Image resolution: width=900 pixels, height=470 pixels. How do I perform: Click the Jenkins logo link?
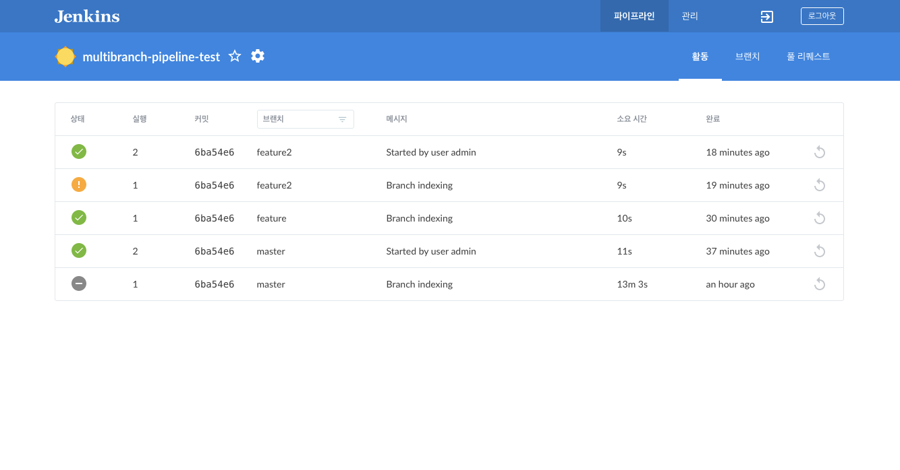[x=87, y=16]
